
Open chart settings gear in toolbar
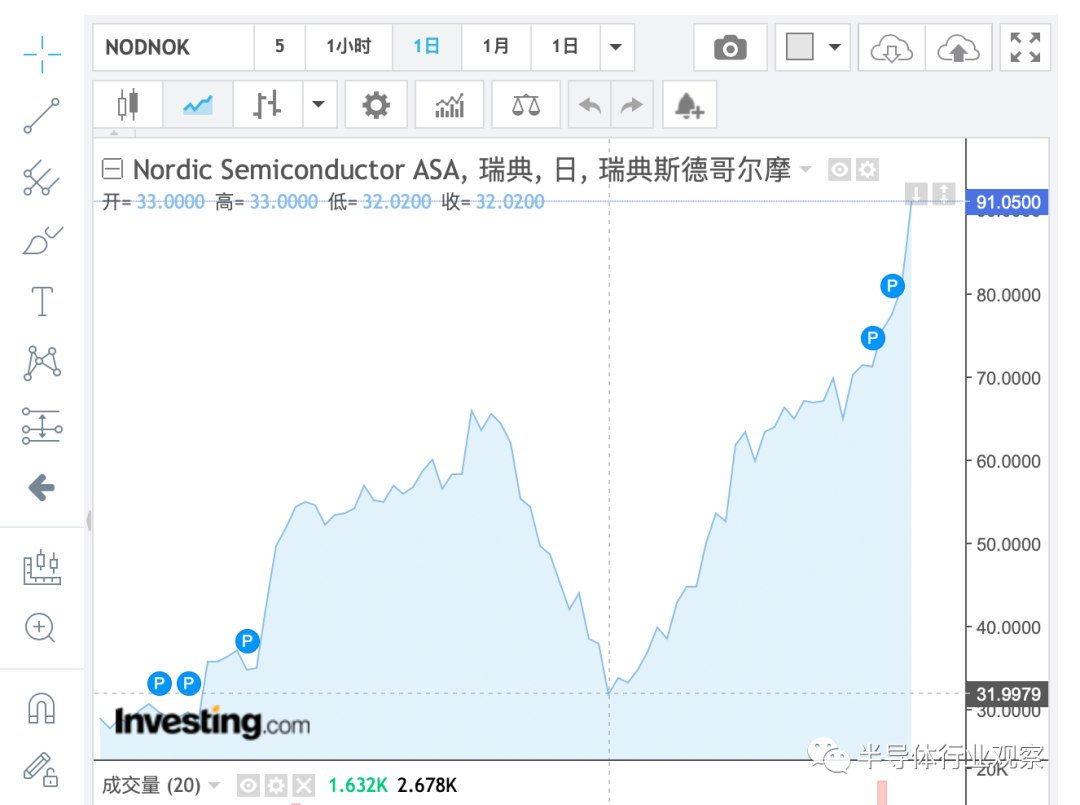point(376,105)
